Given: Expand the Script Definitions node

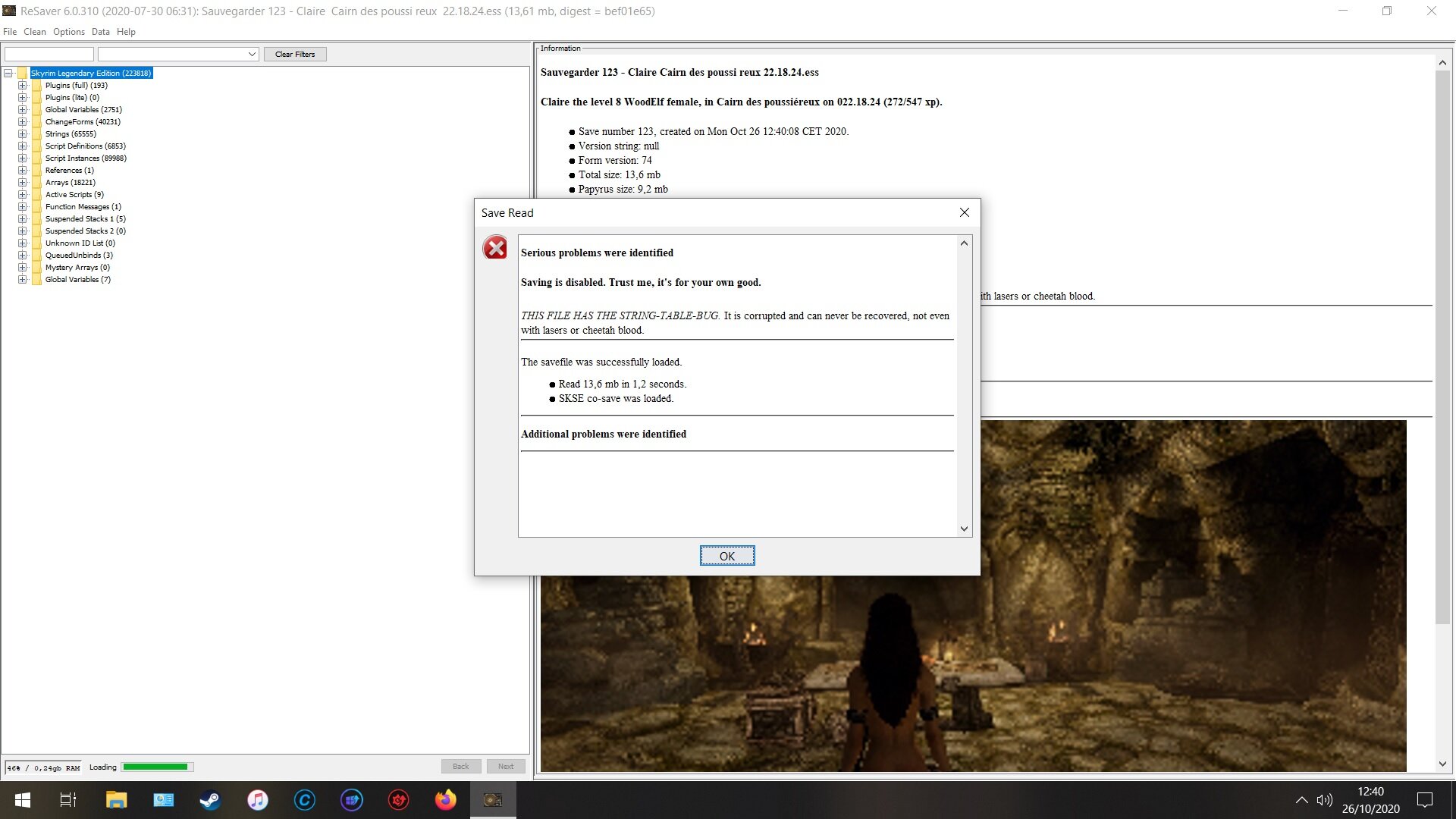Looking at the screenshot, I should tap(23, 146).
